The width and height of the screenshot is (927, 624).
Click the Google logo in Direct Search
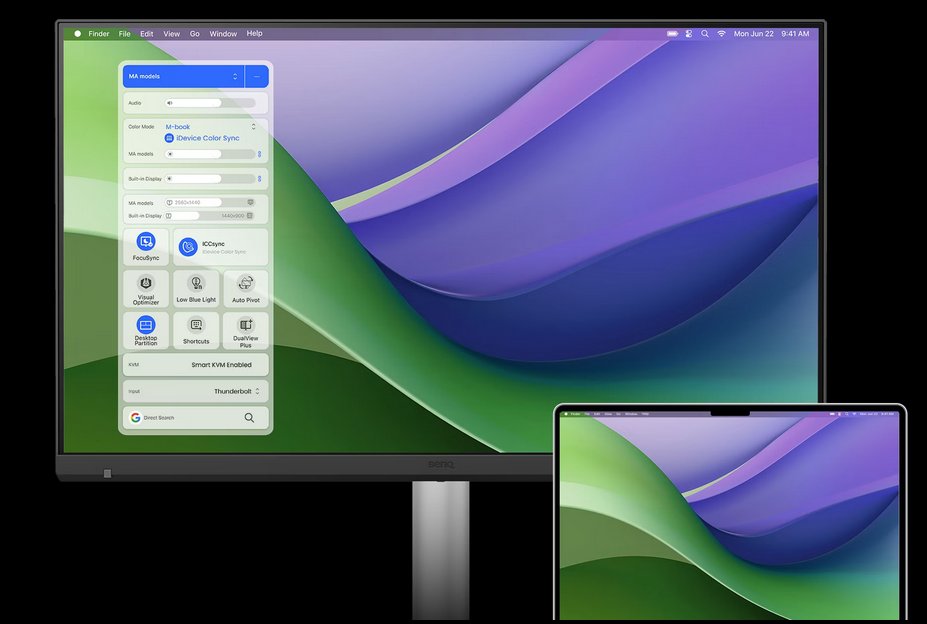135,418
